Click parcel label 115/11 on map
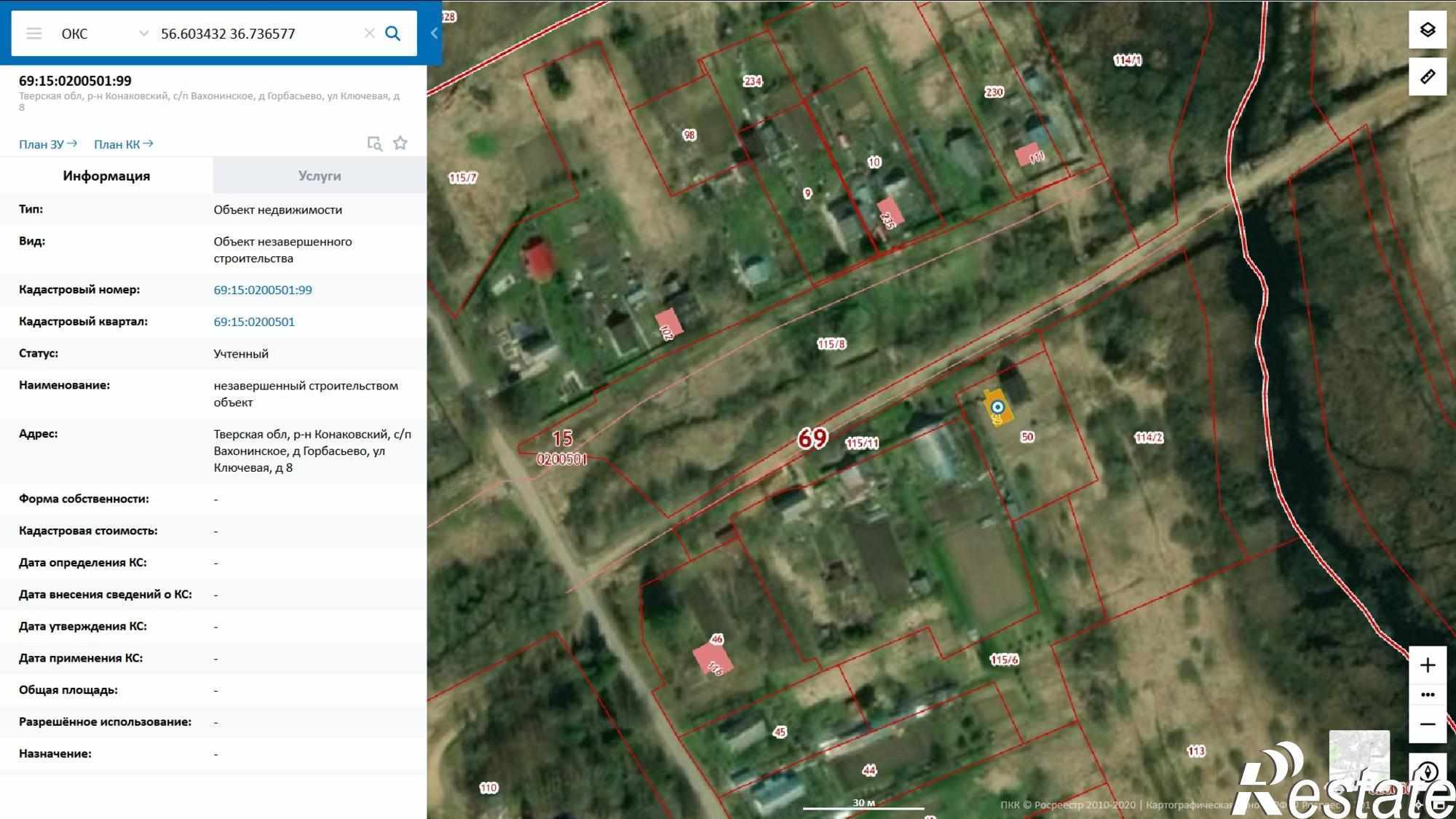Viewport: 1456px width, 819px height. click(862, 443)
